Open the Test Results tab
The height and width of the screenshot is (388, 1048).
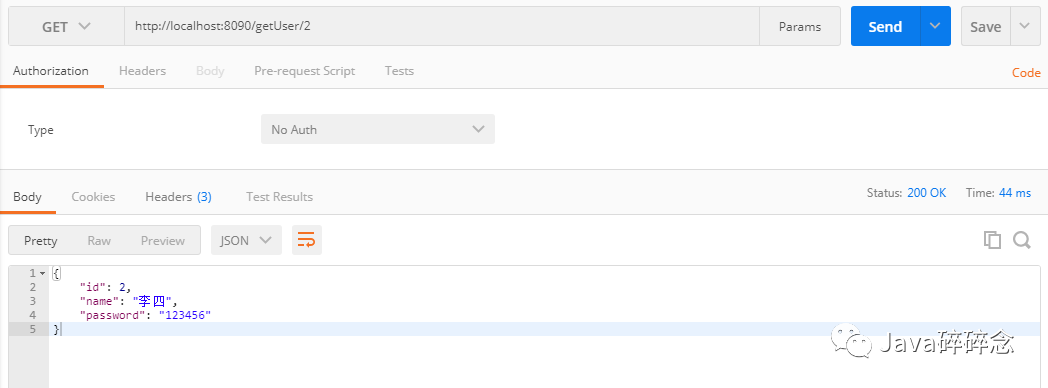click(279, 197)
